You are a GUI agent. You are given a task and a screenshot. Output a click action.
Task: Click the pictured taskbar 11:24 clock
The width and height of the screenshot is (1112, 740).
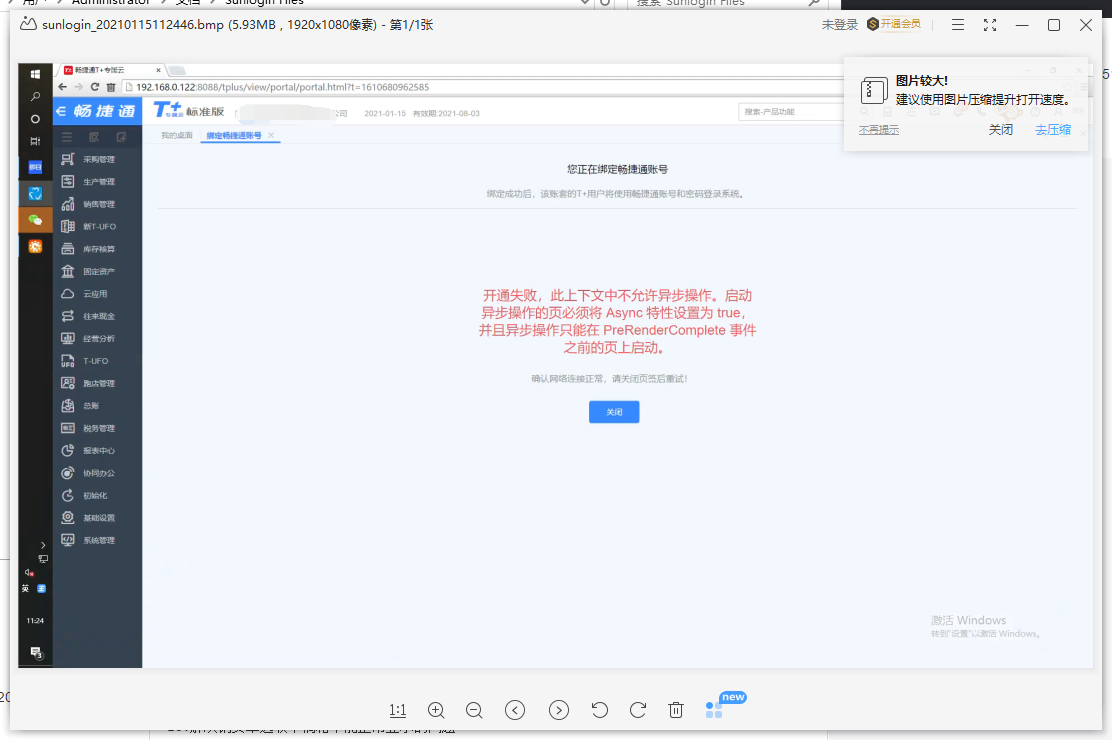click(35, 621)
